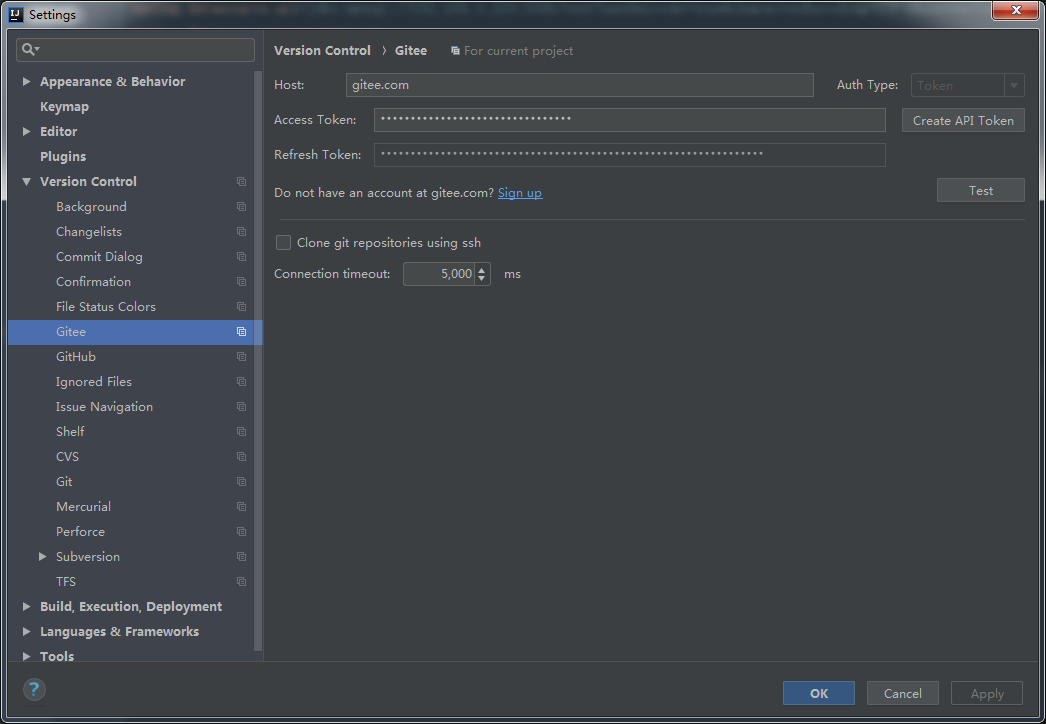Viewport: 1046px width, 724px height.
Task: Click the Apply button
Action: pos(987,693)
